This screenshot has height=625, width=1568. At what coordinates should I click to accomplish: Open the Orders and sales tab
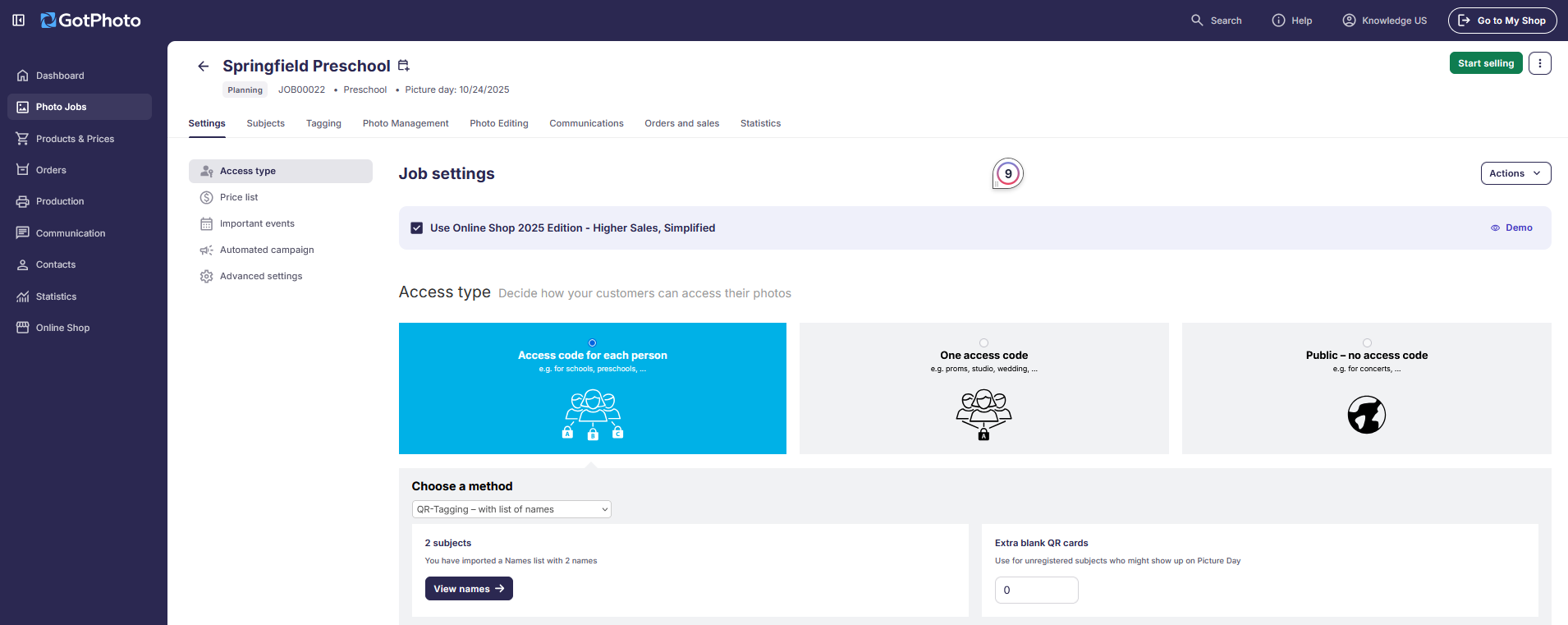pos(682,123)
